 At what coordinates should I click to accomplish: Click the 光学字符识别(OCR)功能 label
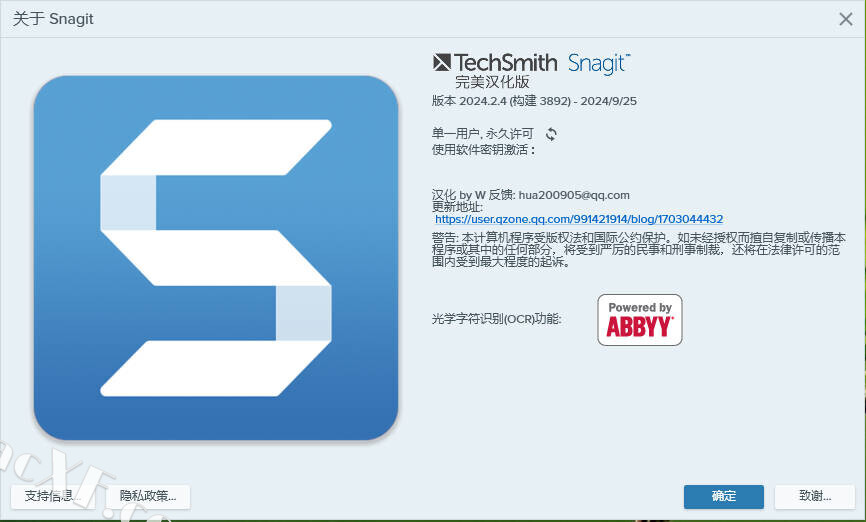(497, 319)
